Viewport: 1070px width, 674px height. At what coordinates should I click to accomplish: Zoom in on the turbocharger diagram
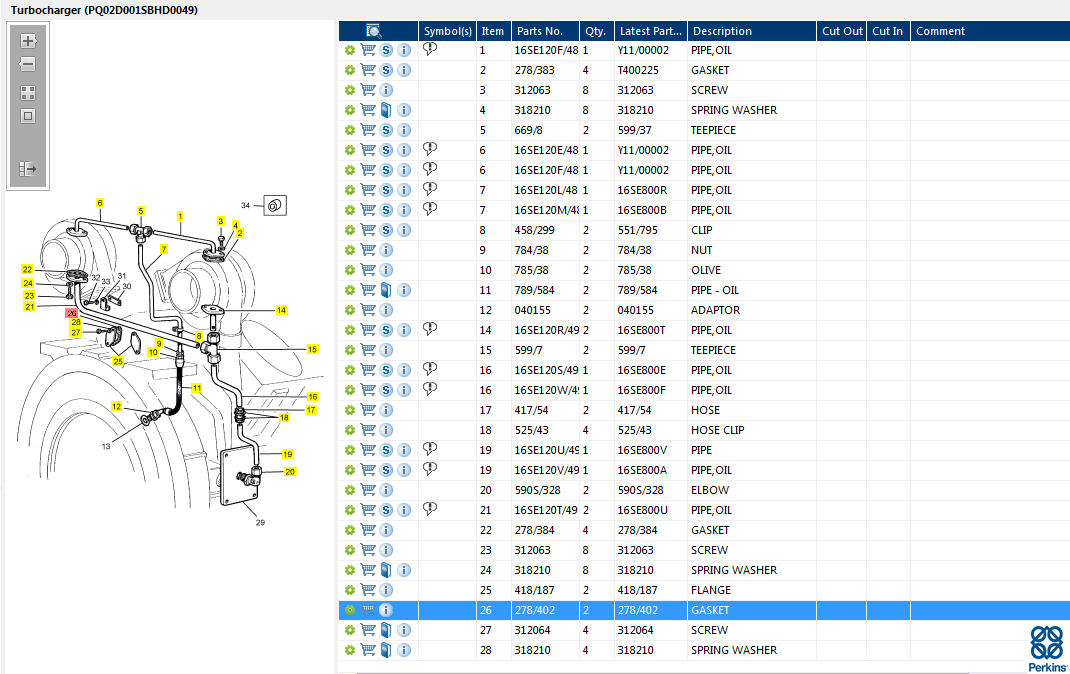pyautogui.click(x=28, y=41)
